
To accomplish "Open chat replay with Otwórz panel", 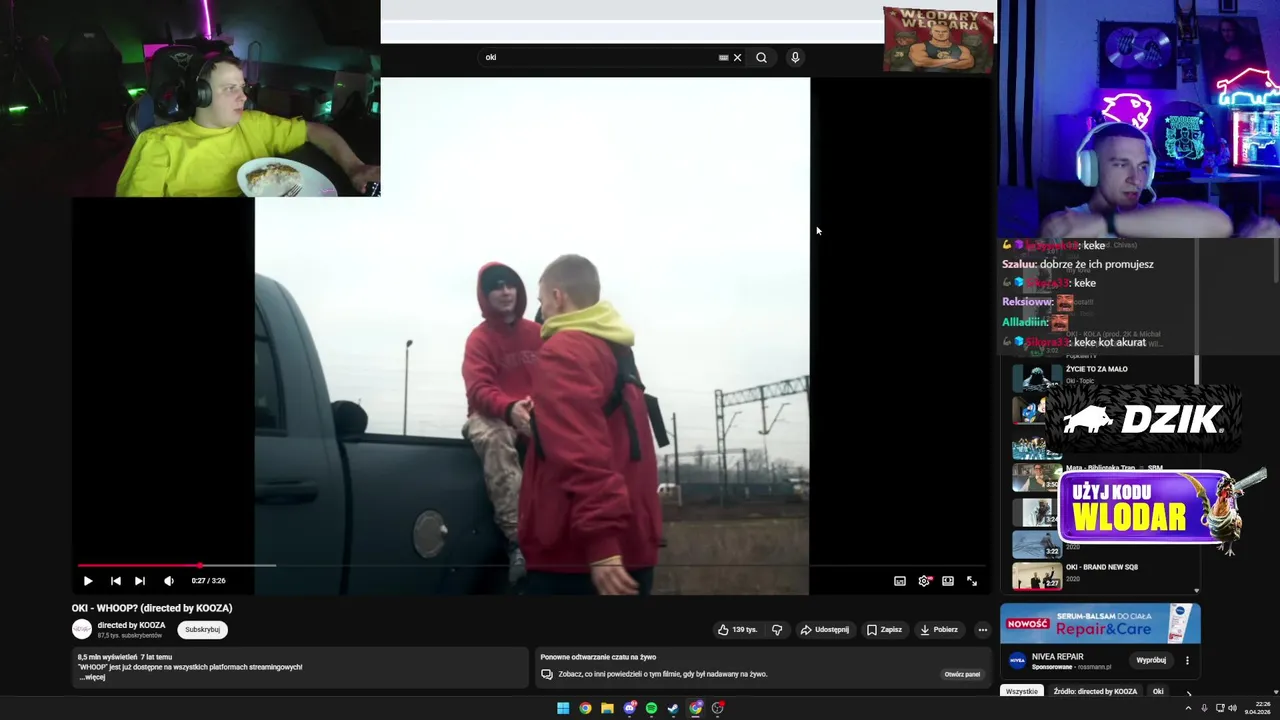I will [962, 674].
